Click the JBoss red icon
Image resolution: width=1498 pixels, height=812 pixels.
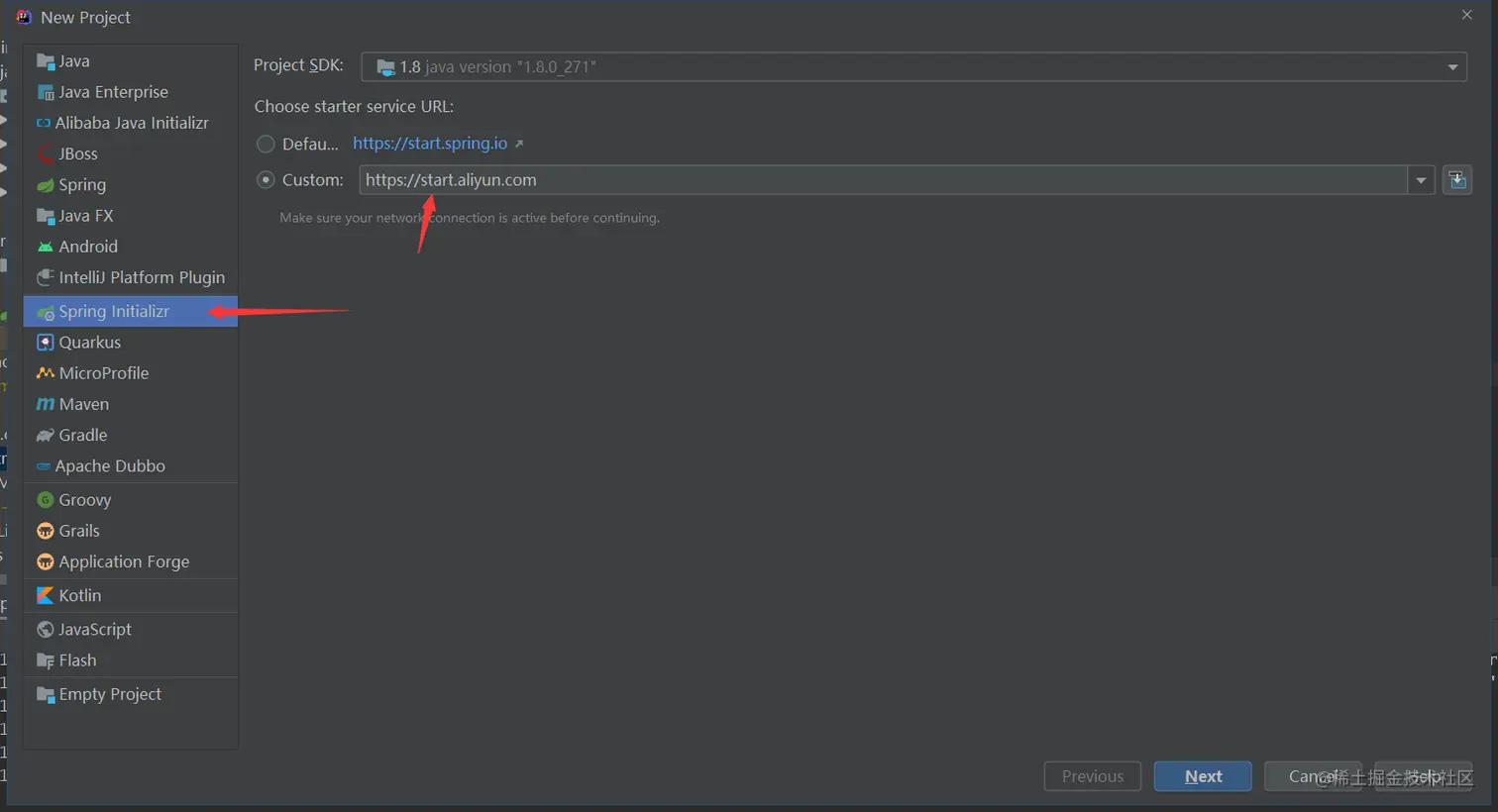(45, 153)
